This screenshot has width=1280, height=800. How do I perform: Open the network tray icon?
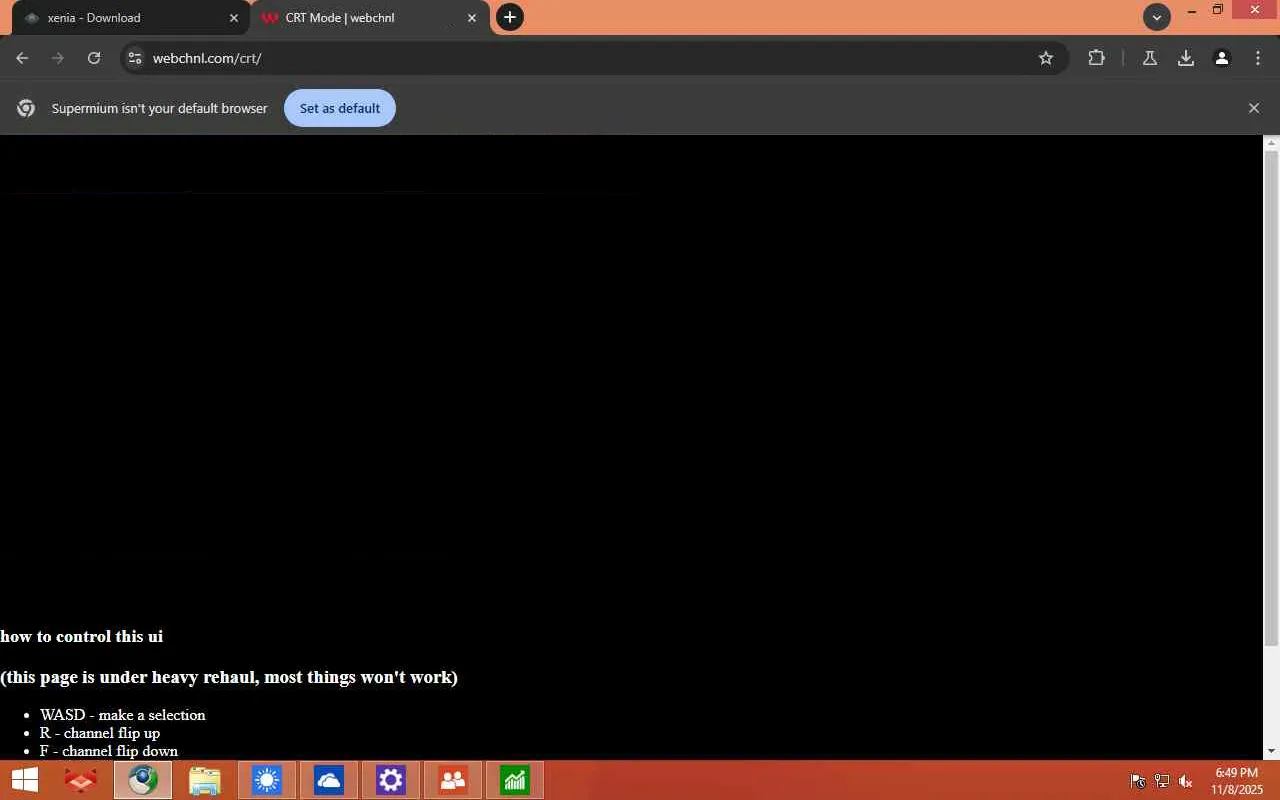[1162, 781]
